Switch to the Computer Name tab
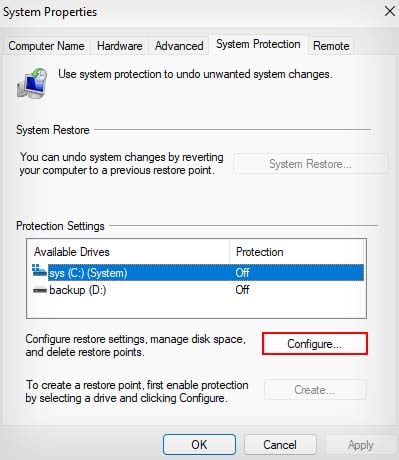The width and height of the screenshot is (399, 460). pos(46,46)
